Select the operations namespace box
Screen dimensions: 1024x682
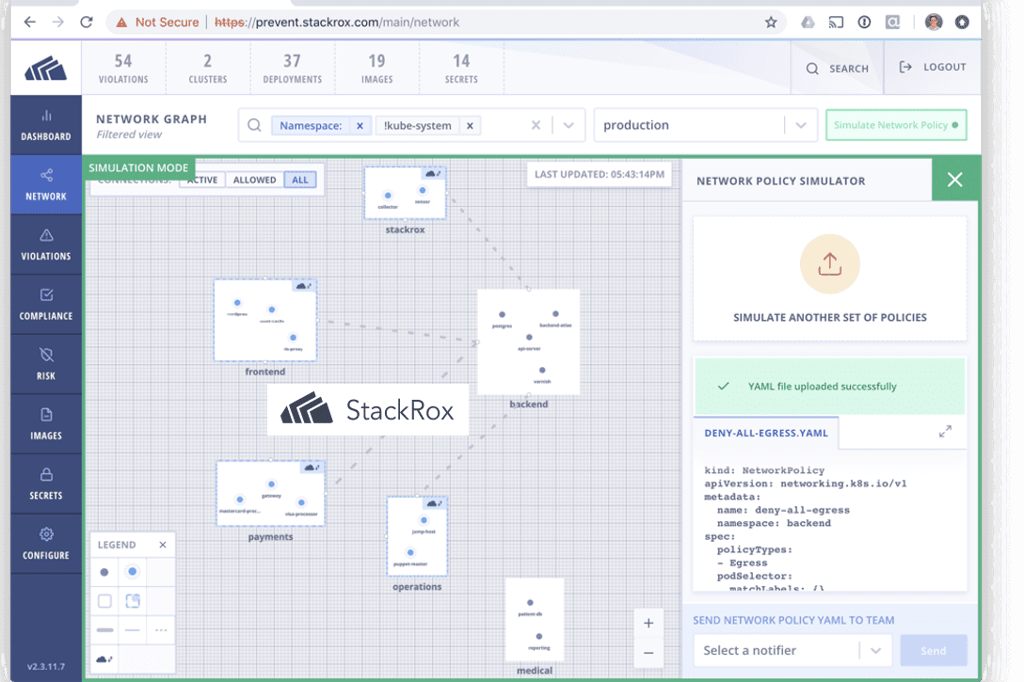click(x=417, y=536)
